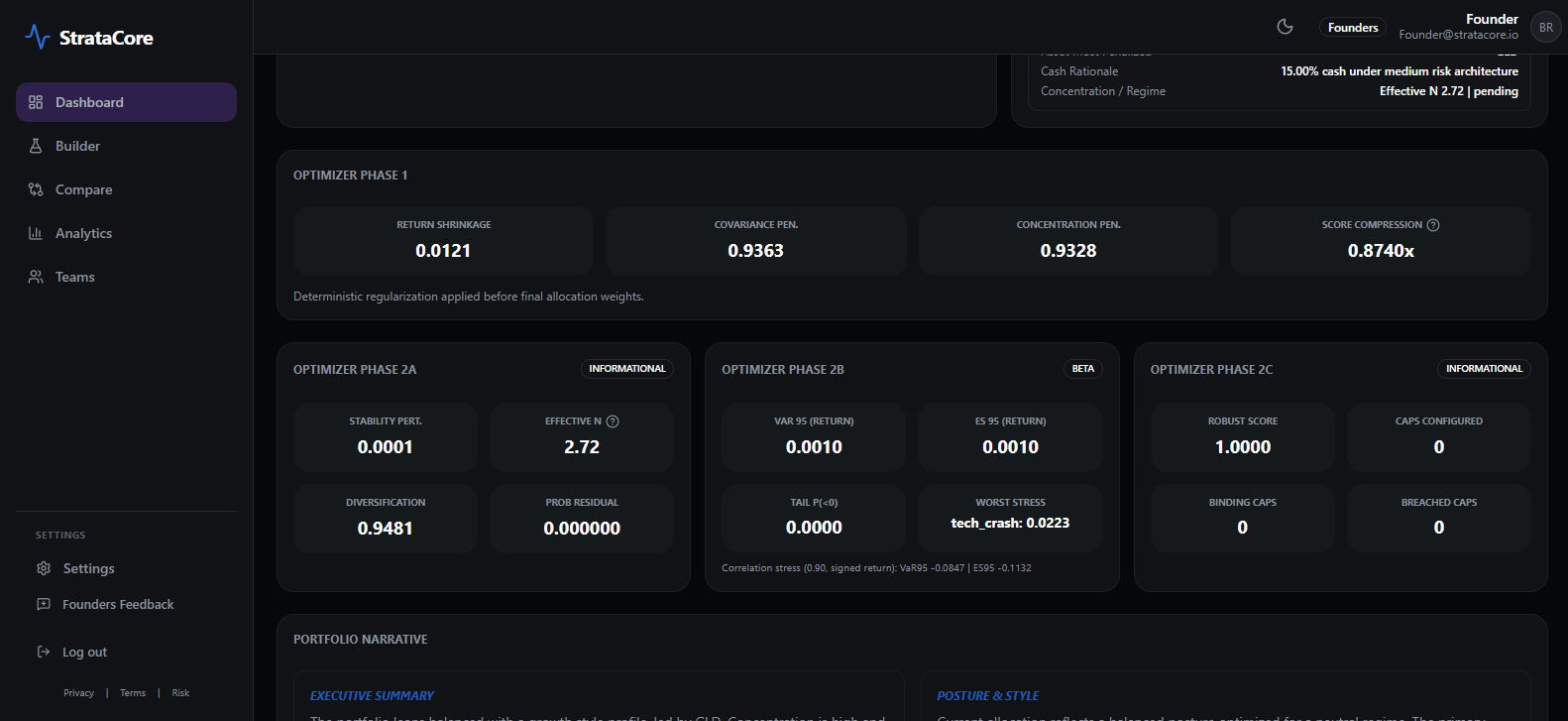Select the Score Compression value 0.8740x
This screenshot has width=1568, height=721.
[x=1381, y=251]
